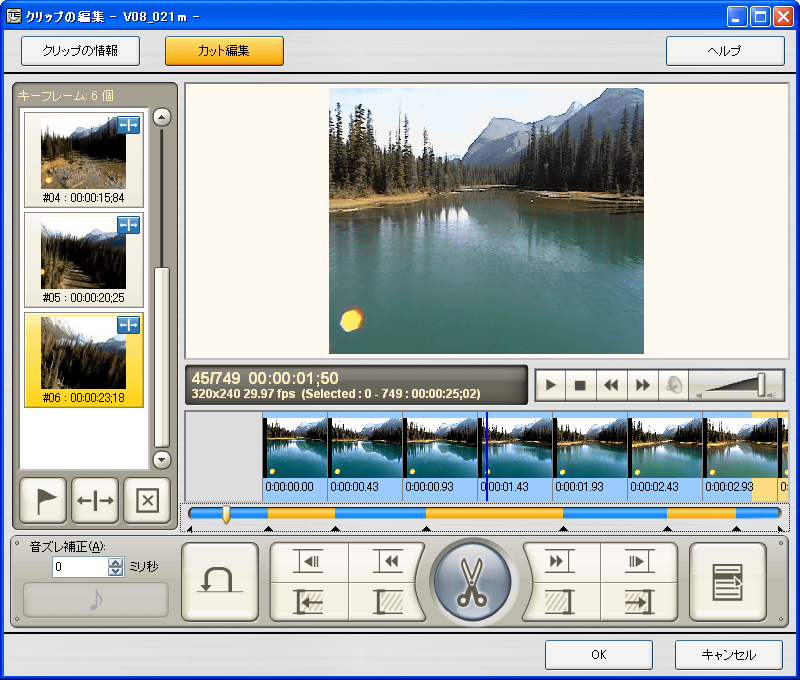This screenshot has width=800, height=680.
Task: Select keyframe thumbnail #04 at 00:00:15;84
Action: click(x=84, y=160)
